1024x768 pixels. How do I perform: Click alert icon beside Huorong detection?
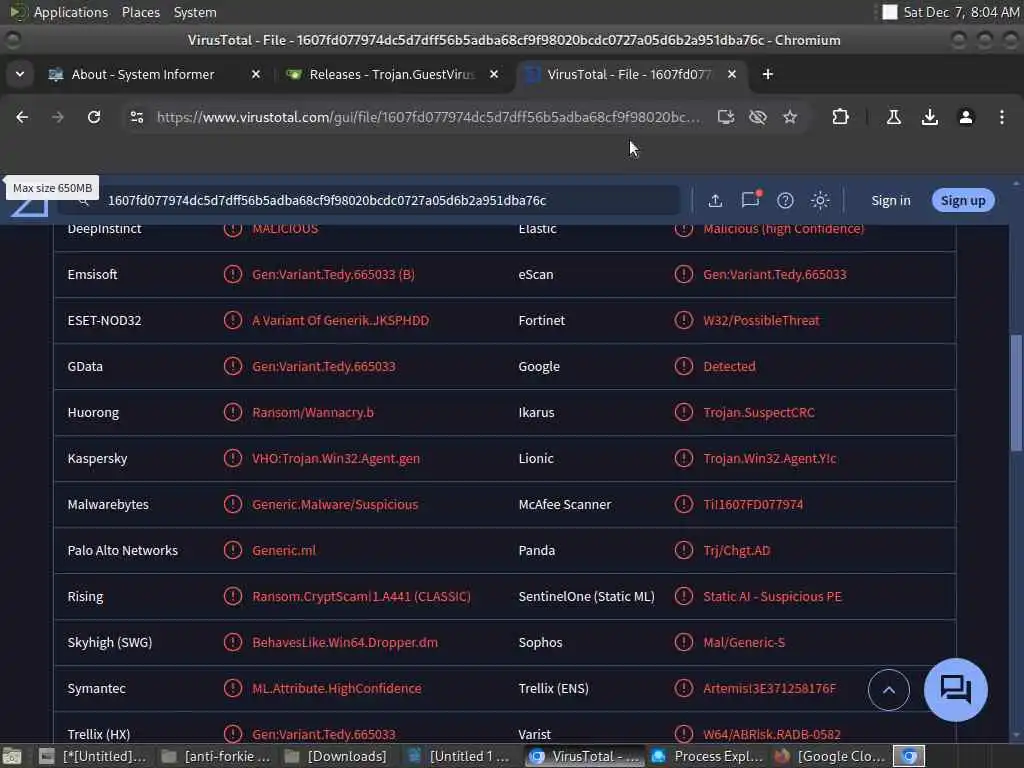click(232, 412)
